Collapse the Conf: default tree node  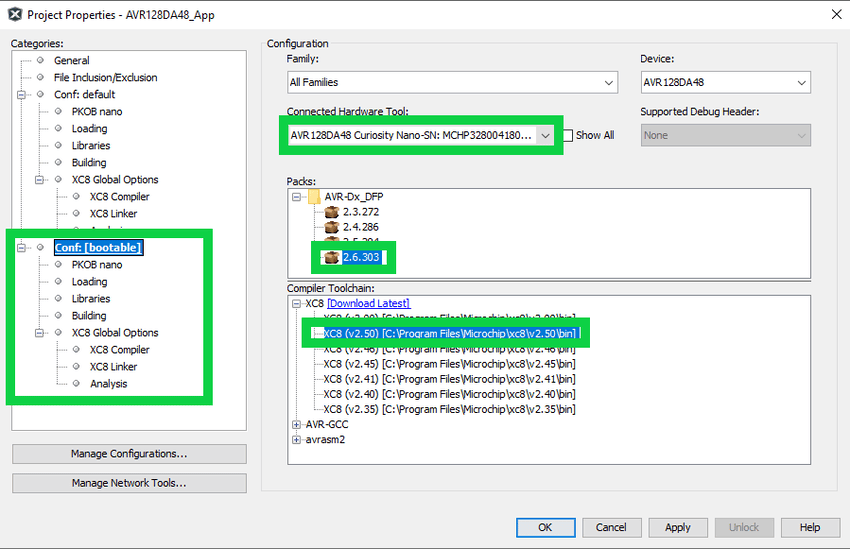pyautogui.click(x=21, y=95)
